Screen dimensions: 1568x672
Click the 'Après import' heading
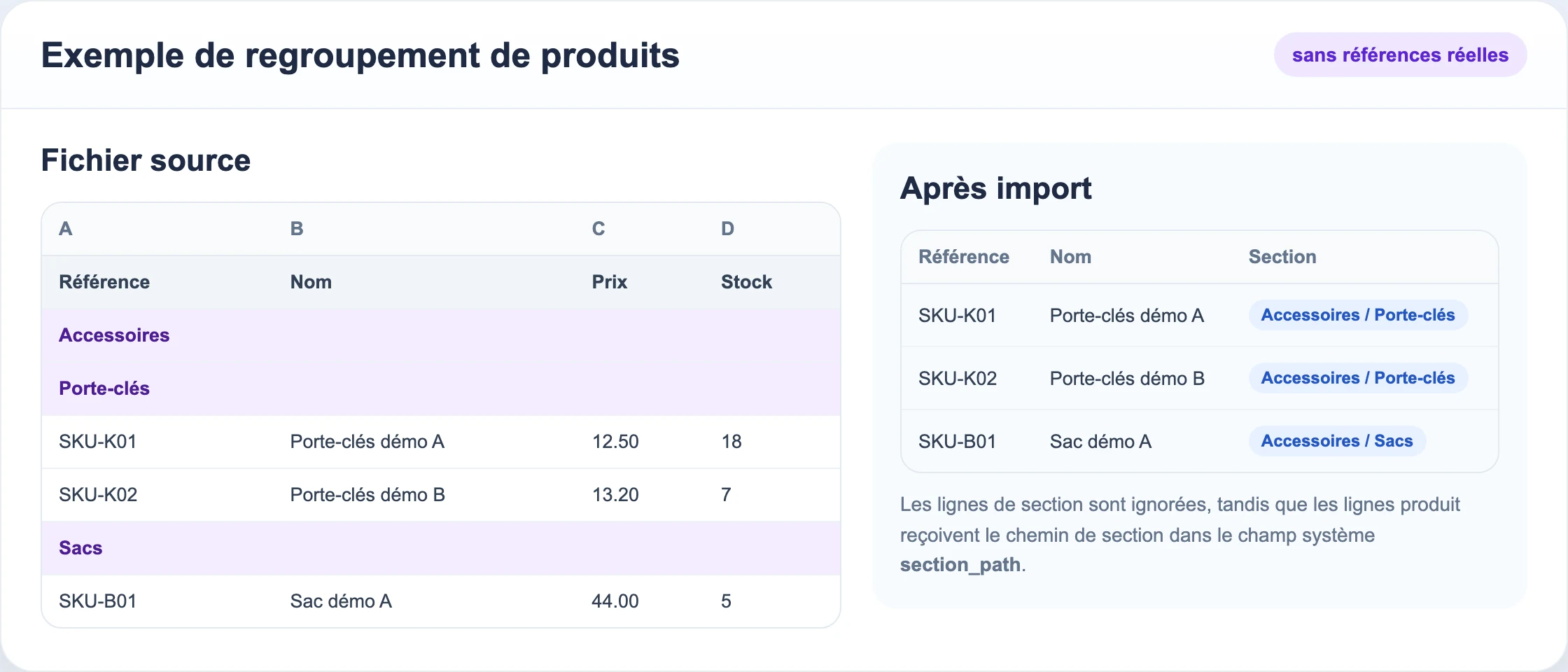pos(995,188)
